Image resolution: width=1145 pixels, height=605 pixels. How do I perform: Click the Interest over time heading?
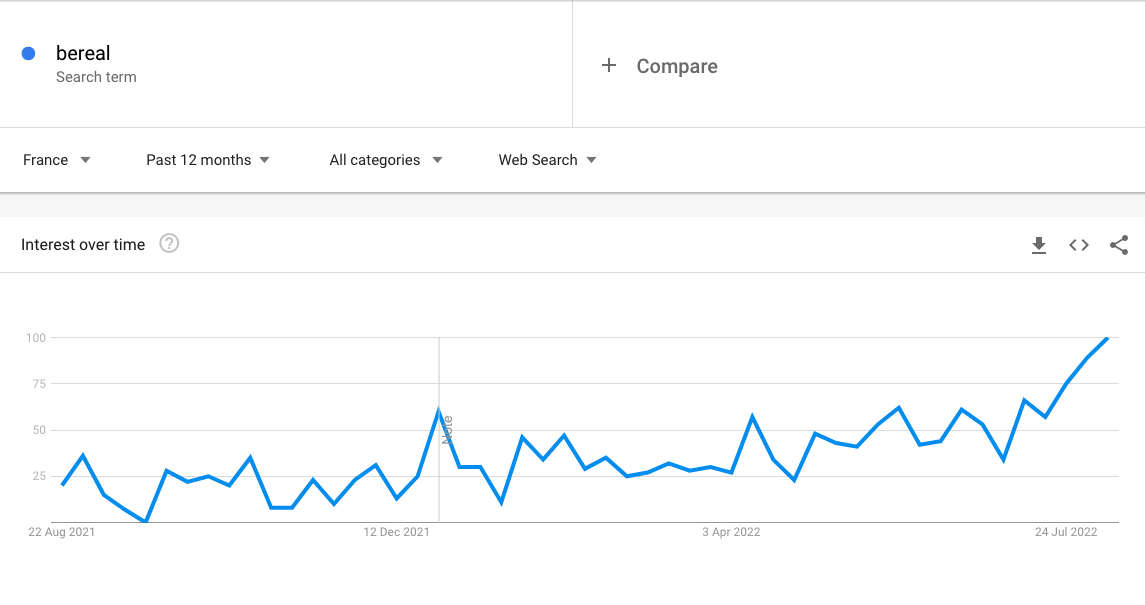click(83, 244)
